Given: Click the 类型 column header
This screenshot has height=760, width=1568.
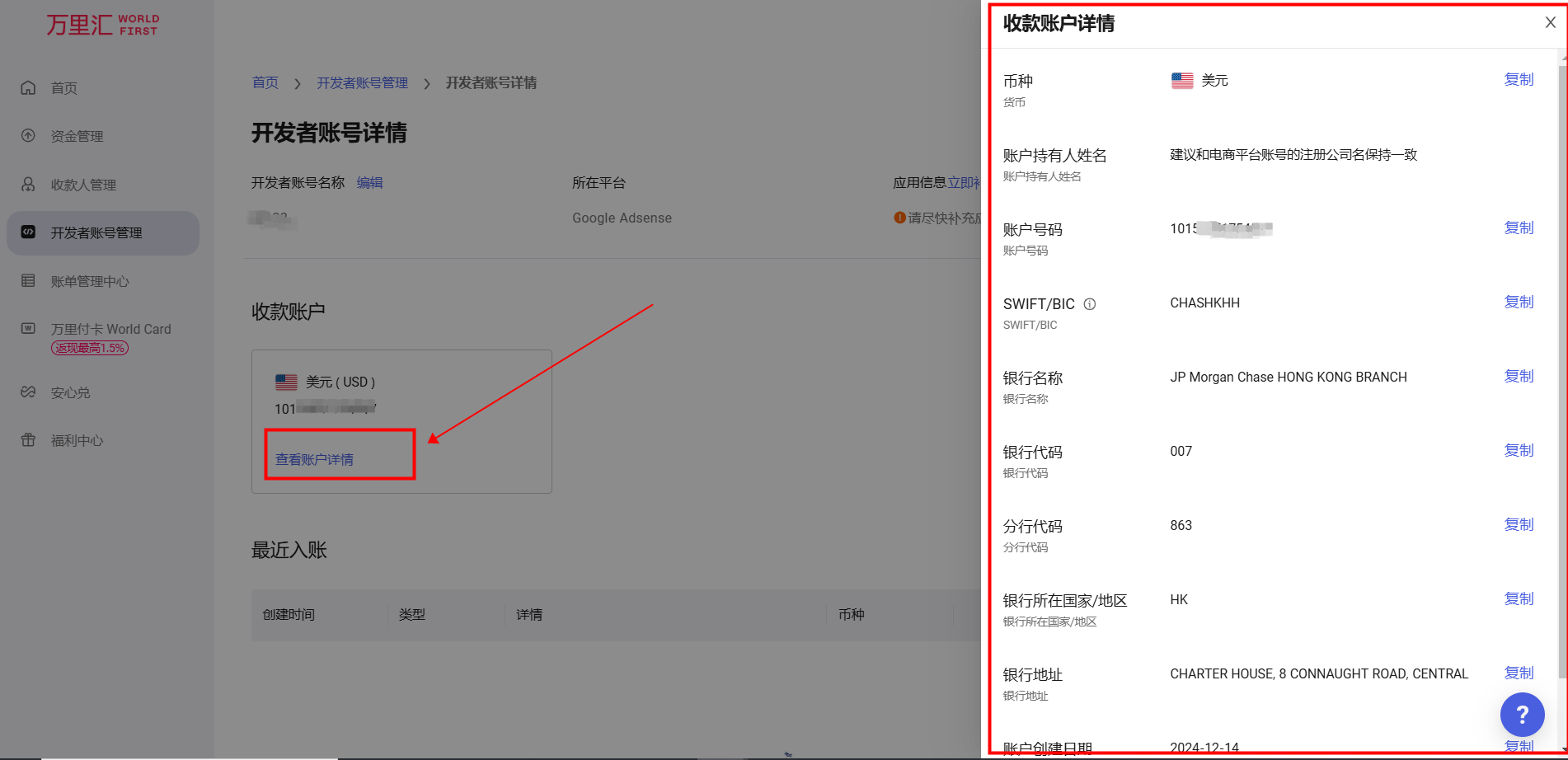Looking at the screenshot, I should coord(412,615).
